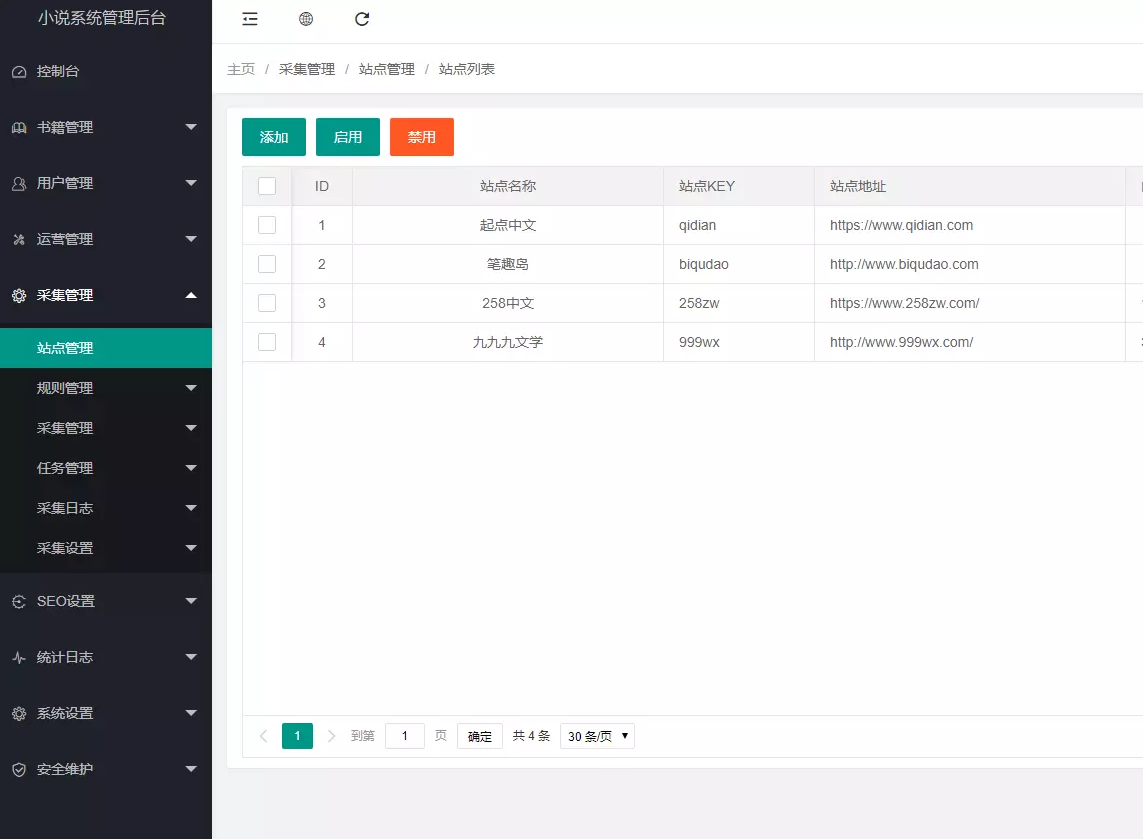Click the 控制台 dashboard icon
The width and height of the screenshot is (1143, 839).
[x=19, y=71]
